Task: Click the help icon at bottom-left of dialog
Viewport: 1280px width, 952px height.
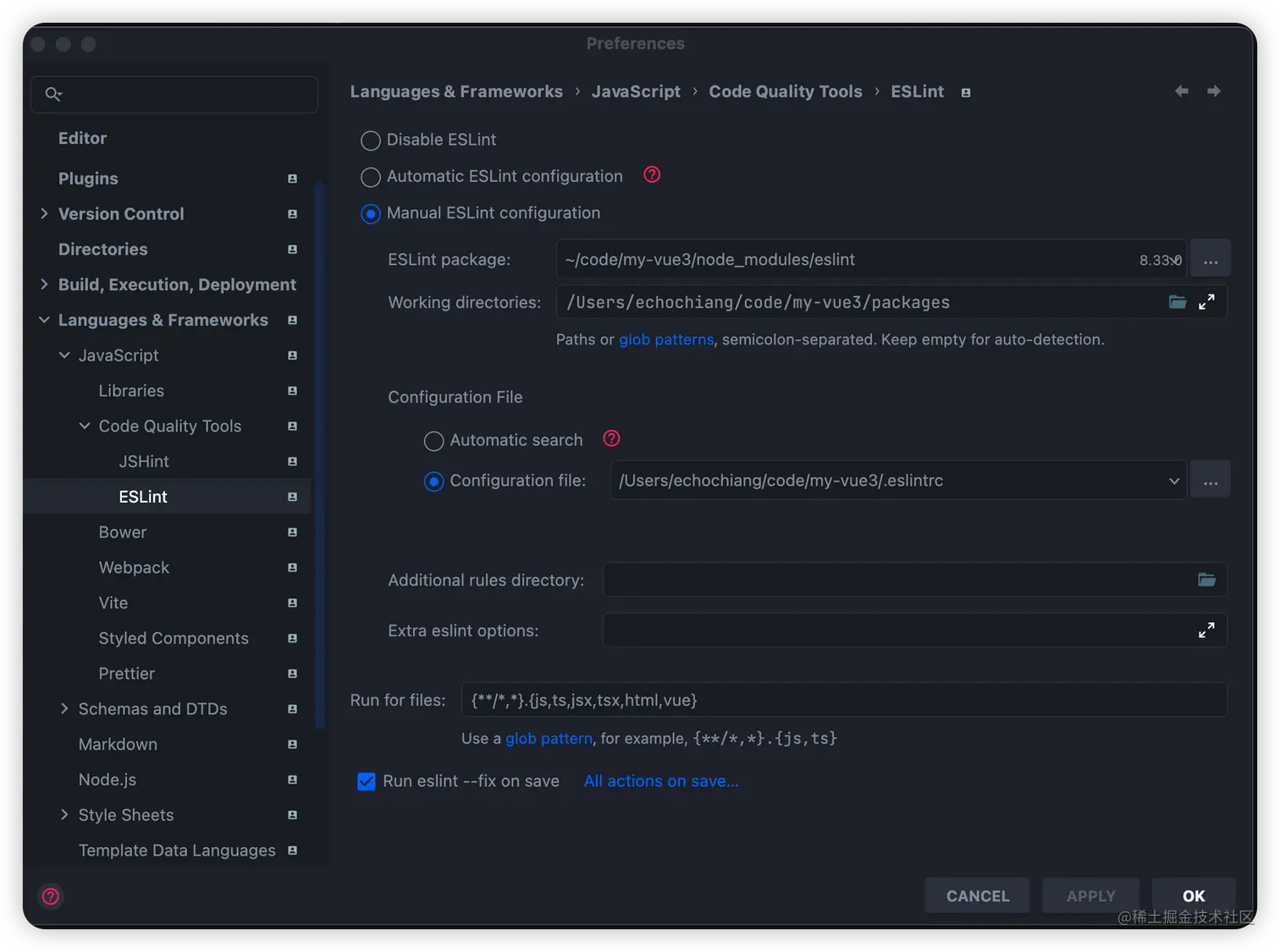Action: tap(51, 896)
